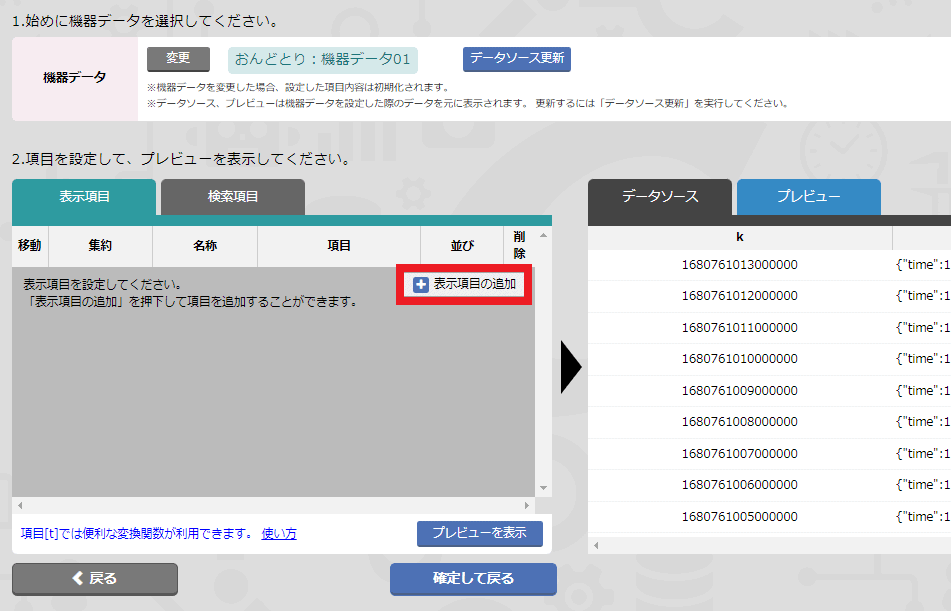Select the おんどとり：機器データ01 label

tap(322, 59)
